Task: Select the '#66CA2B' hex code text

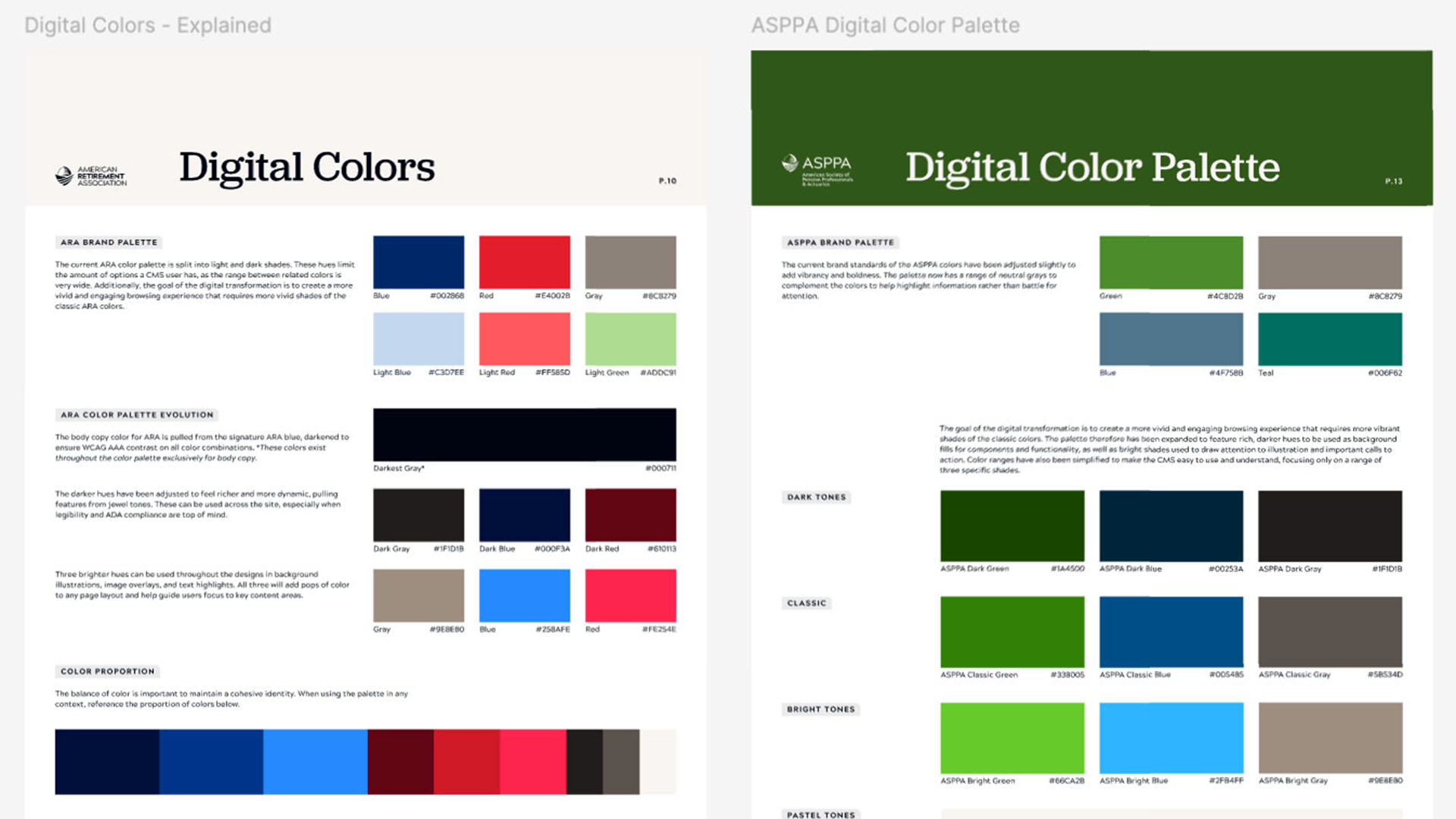Action: point(1067,781)
